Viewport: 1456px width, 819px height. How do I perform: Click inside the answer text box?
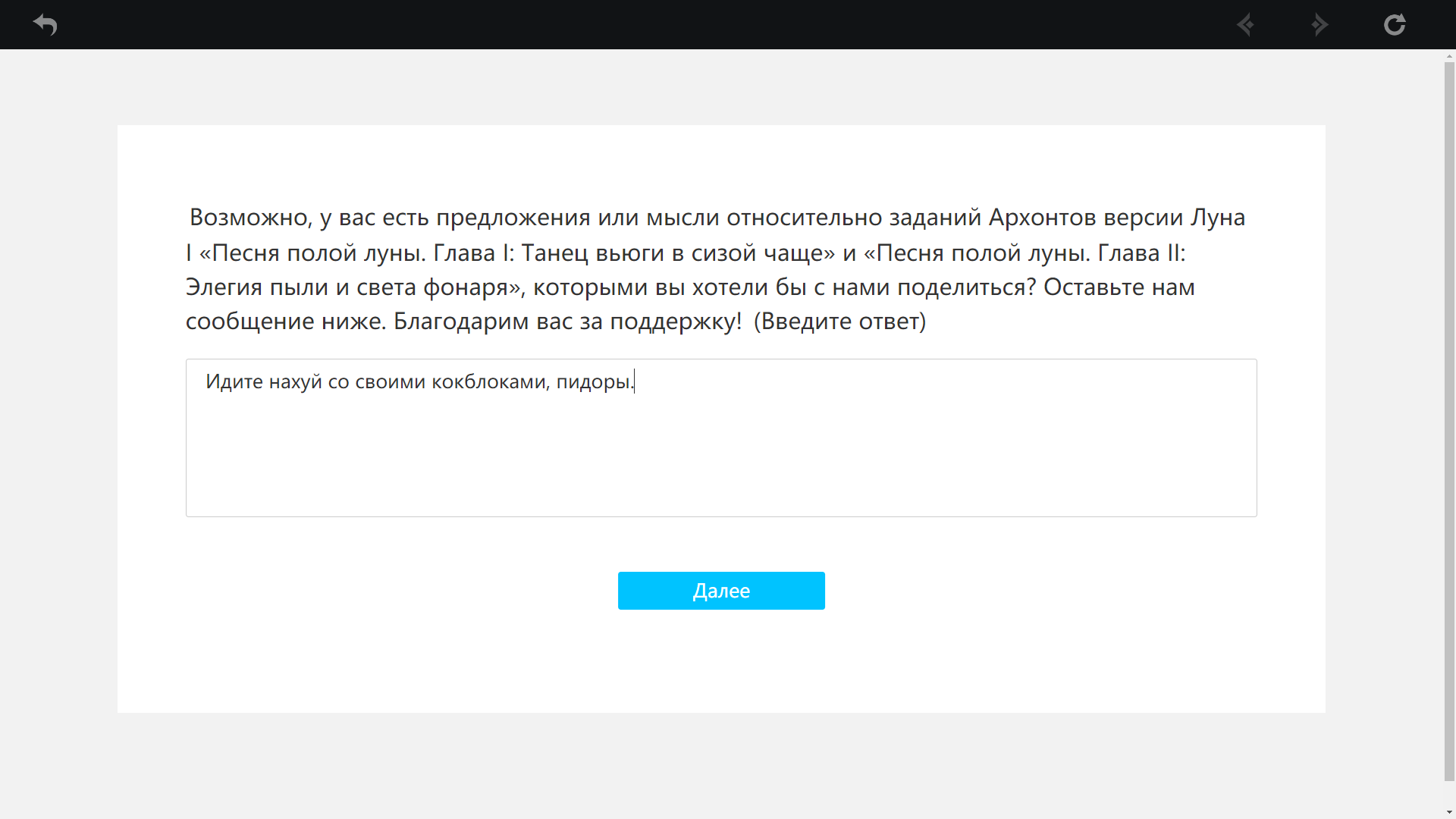click(720, 438)
